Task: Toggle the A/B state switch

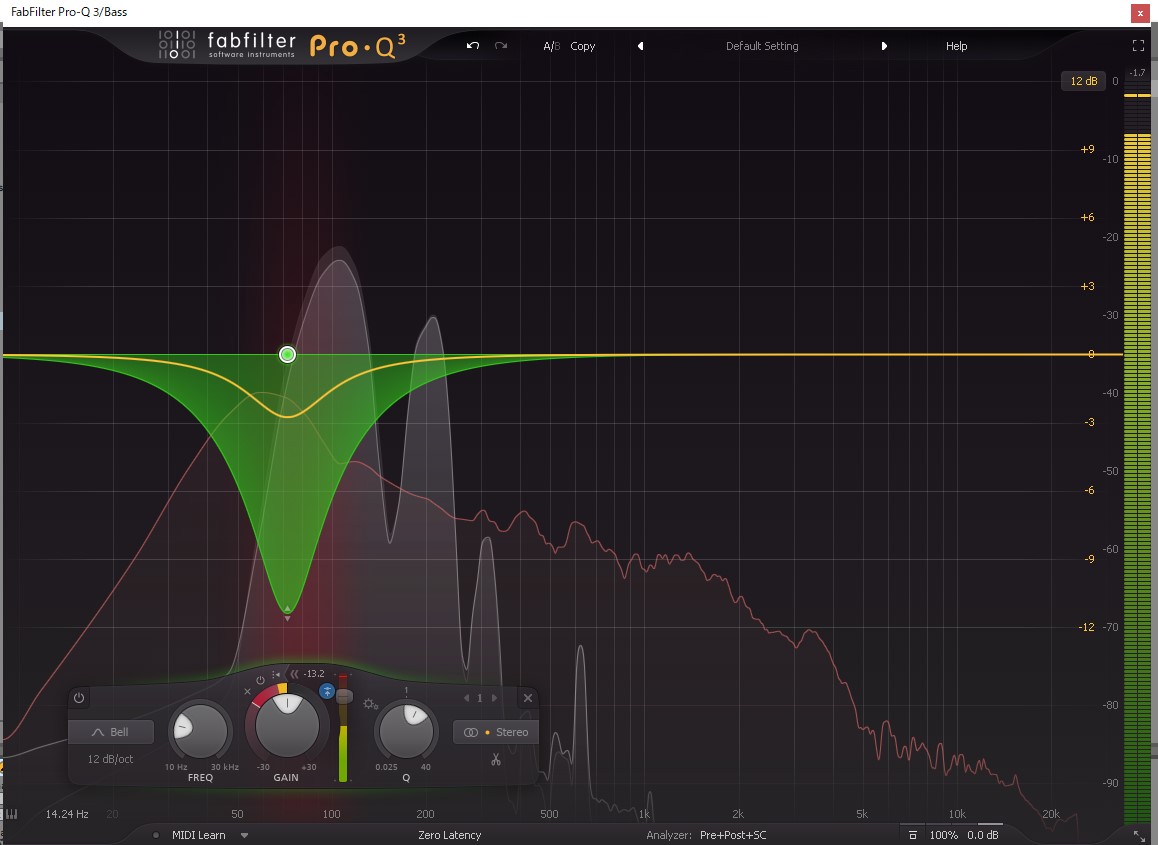Action: pos(552,46)
